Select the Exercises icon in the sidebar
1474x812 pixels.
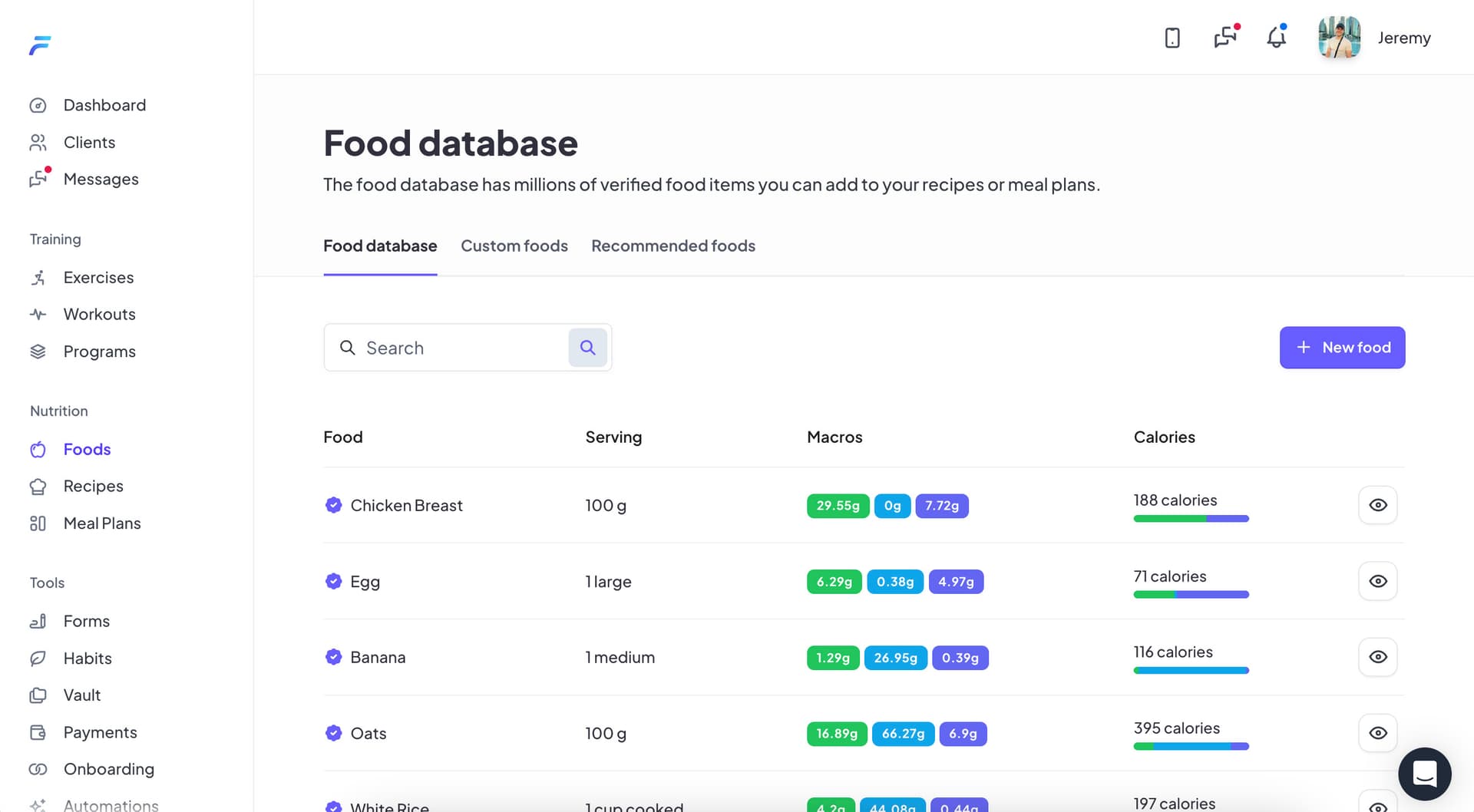coord(38,277)
